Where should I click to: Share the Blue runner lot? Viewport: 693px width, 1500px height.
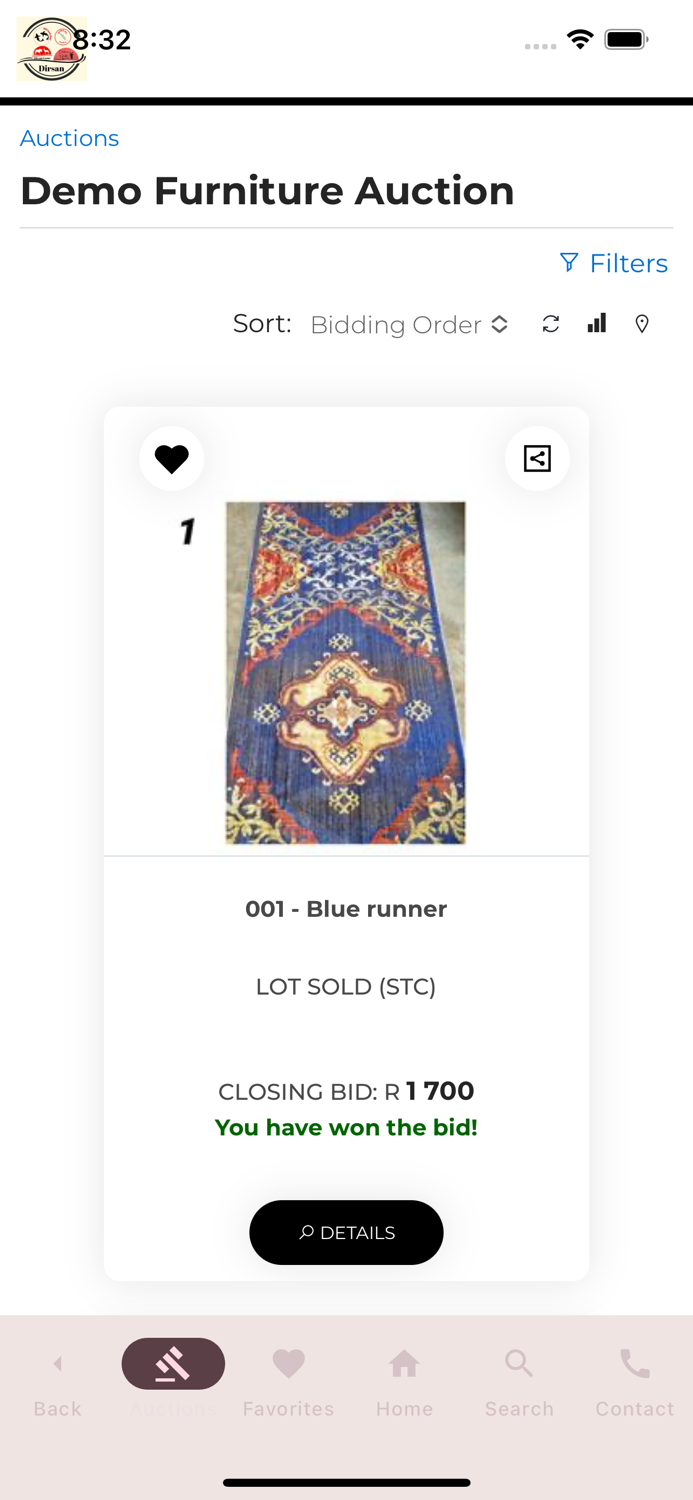point(537,458)
